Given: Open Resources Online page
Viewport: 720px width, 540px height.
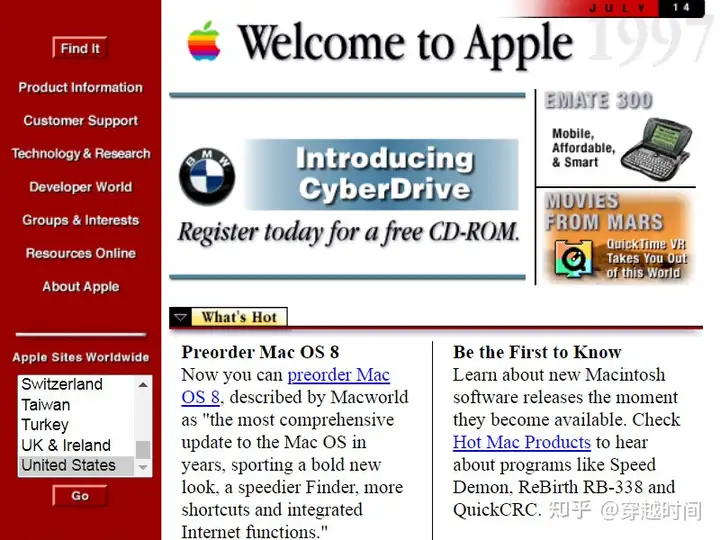Looking at the screenshot, I should coord(81,253).
